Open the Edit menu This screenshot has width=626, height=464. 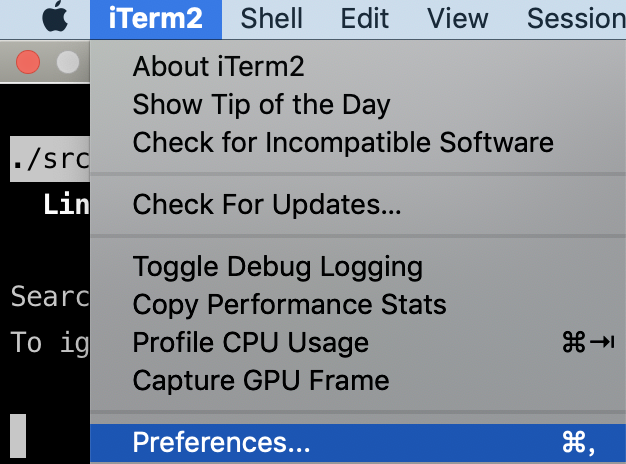pos(365,19)
